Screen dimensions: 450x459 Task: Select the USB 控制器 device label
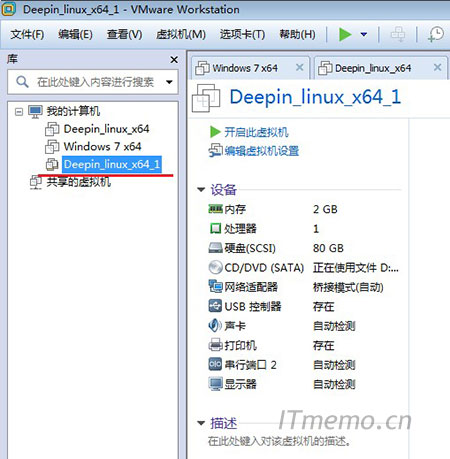click(x=253, y=306)
